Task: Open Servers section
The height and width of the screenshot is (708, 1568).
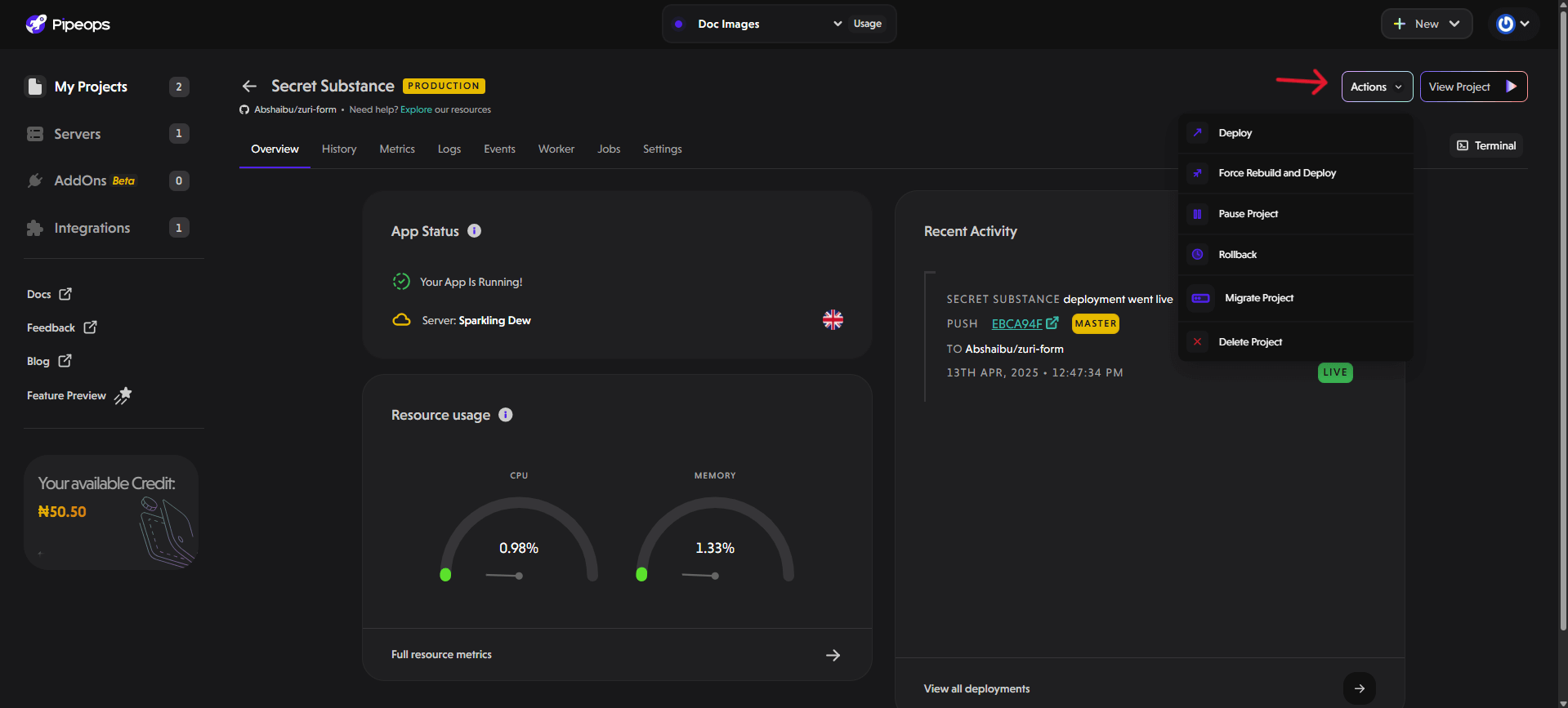Action: point(107,134)
